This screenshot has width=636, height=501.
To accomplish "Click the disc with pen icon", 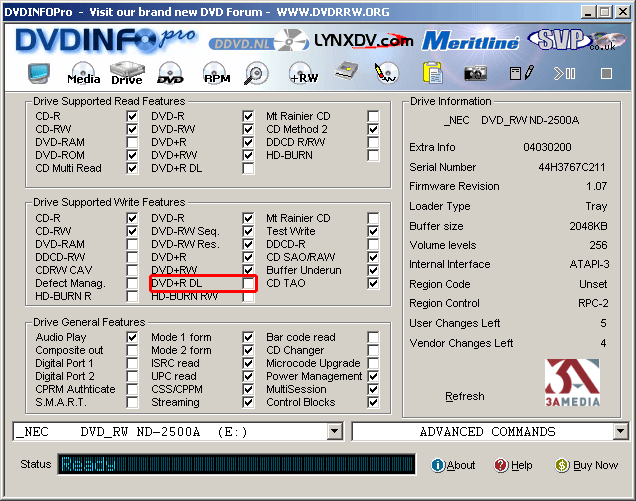I will pos(386,73).
